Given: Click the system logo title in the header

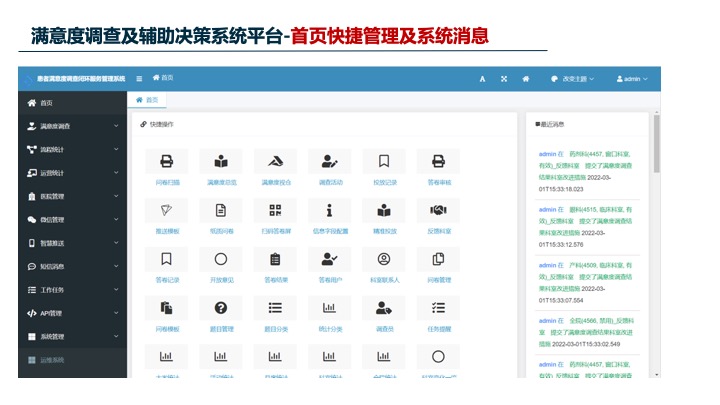Looking at the screenshot, I should 76,79.
